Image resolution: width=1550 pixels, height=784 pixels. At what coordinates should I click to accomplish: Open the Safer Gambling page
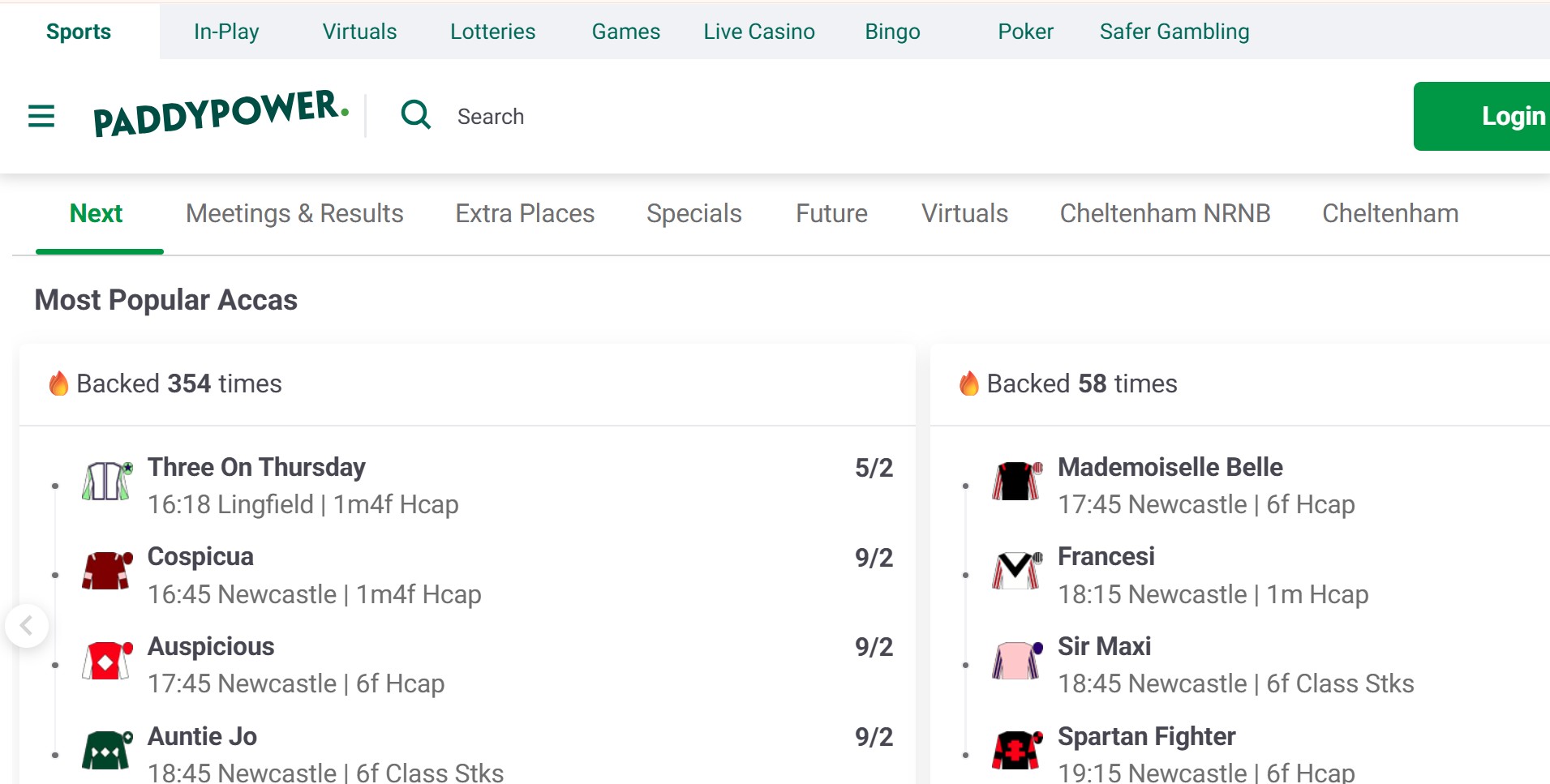(x=1174, y=32)
